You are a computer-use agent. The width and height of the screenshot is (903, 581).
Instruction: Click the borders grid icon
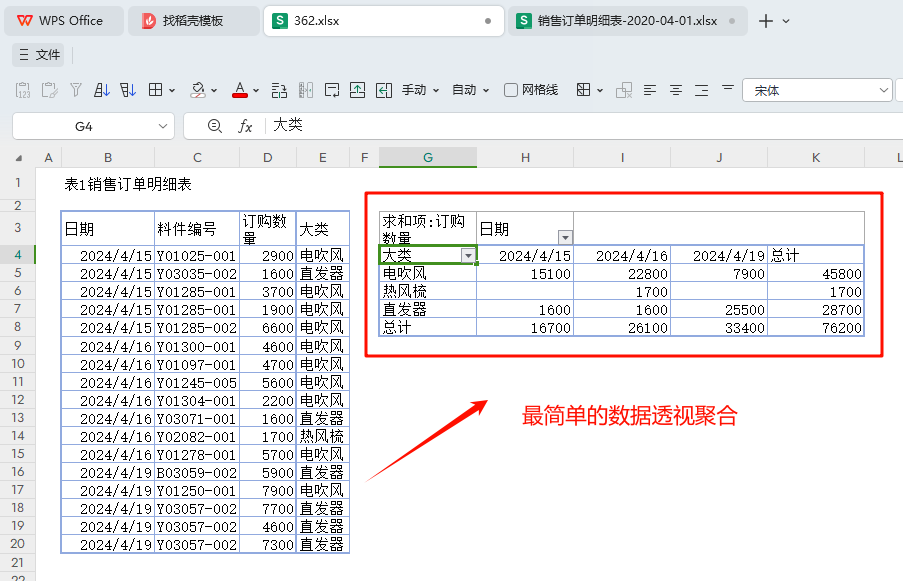(x=155, y=90)
